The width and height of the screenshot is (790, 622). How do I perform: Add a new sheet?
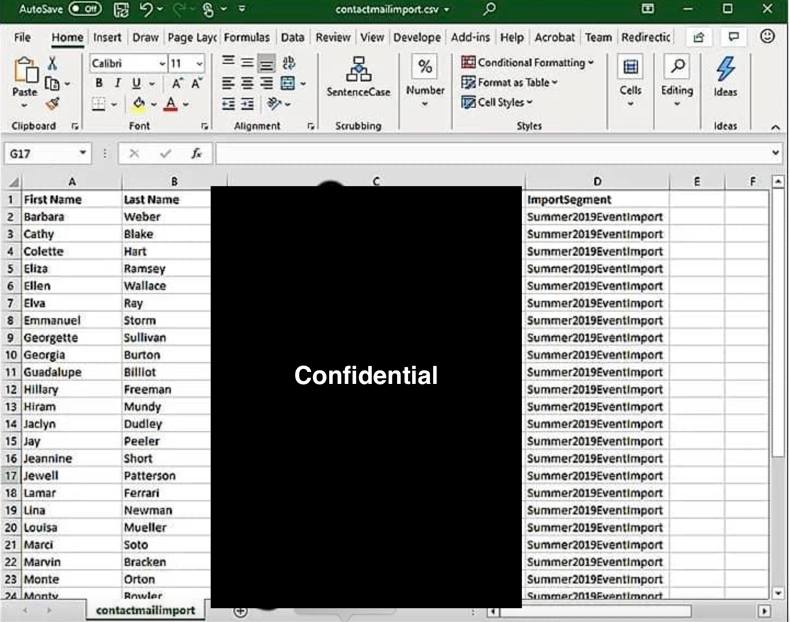tap(240, 611)
